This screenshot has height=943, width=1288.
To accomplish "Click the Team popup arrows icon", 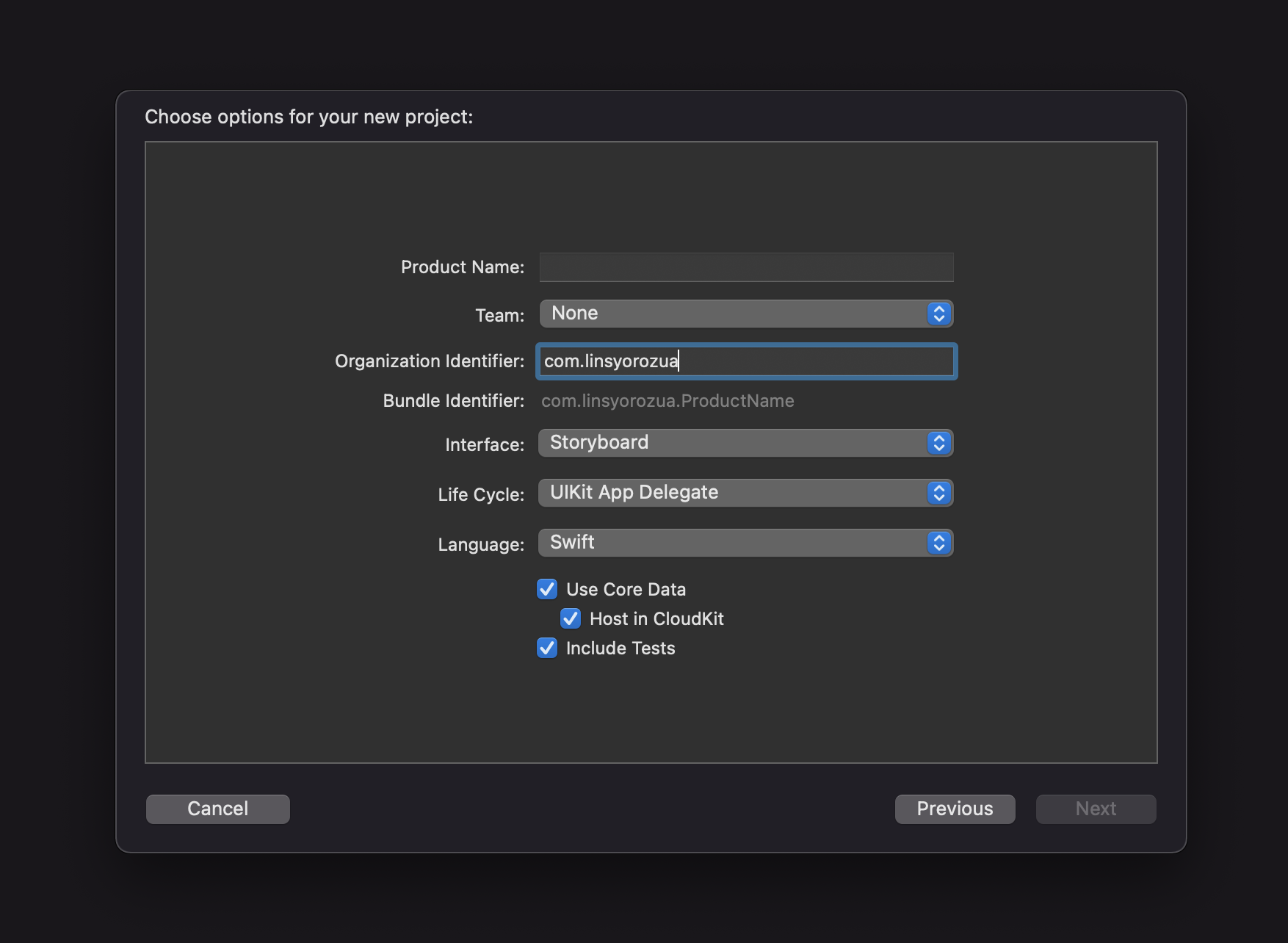I will (x=939, y=314).
